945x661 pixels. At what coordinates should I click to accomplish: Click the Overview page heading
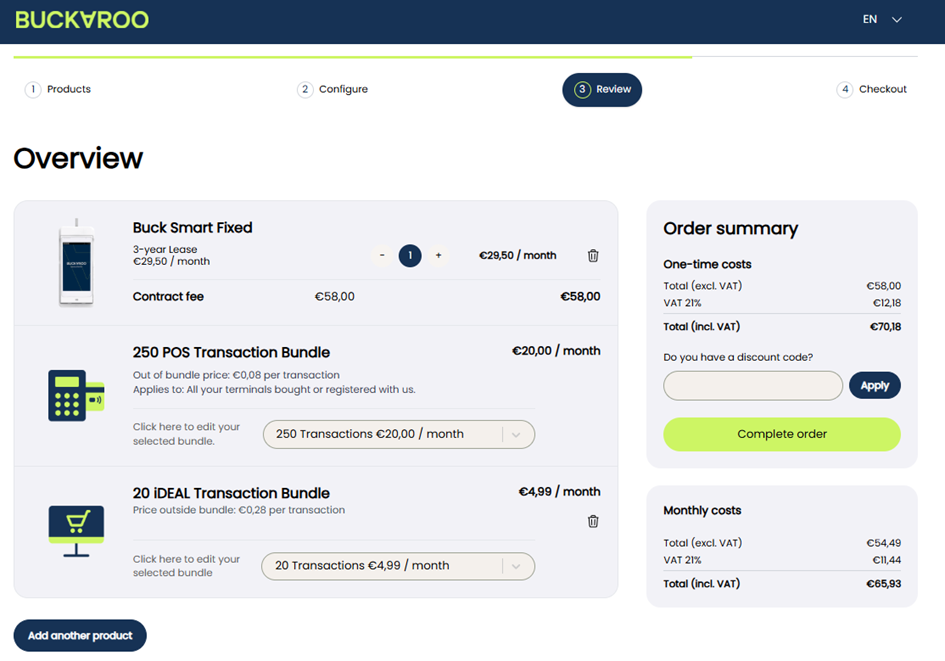[x=78, y=158]
